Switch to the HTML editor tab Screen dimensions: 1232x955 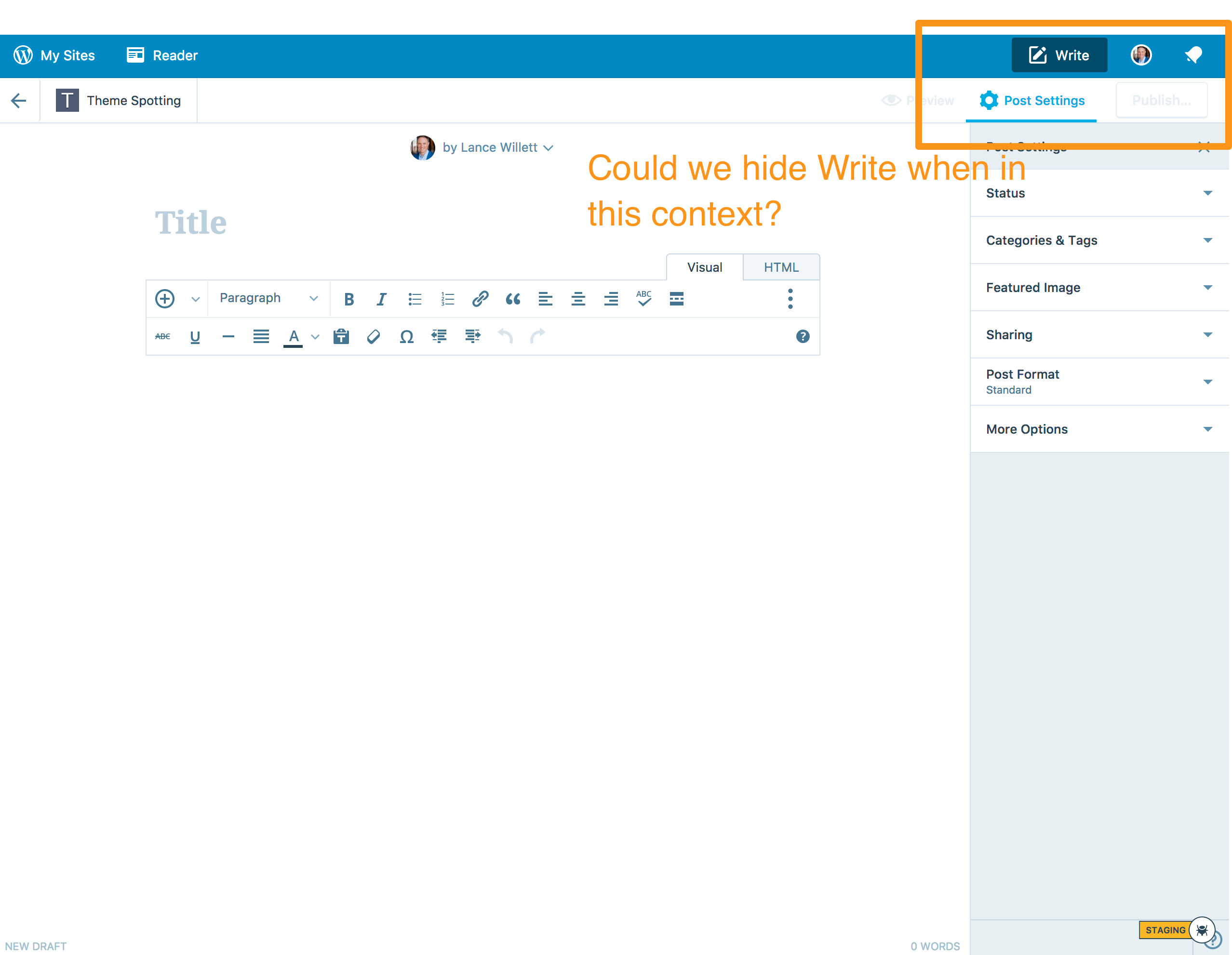click(781, 267)
